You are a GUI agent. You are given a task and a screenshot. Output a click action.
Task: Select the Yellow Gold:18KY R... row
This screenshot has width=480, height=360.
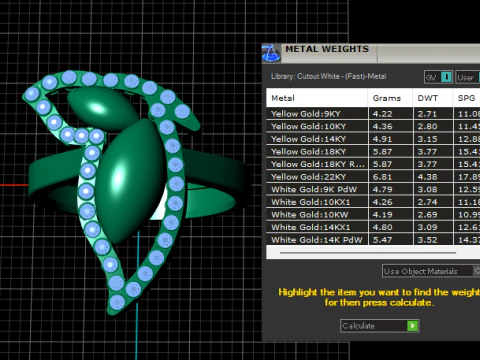373,164
